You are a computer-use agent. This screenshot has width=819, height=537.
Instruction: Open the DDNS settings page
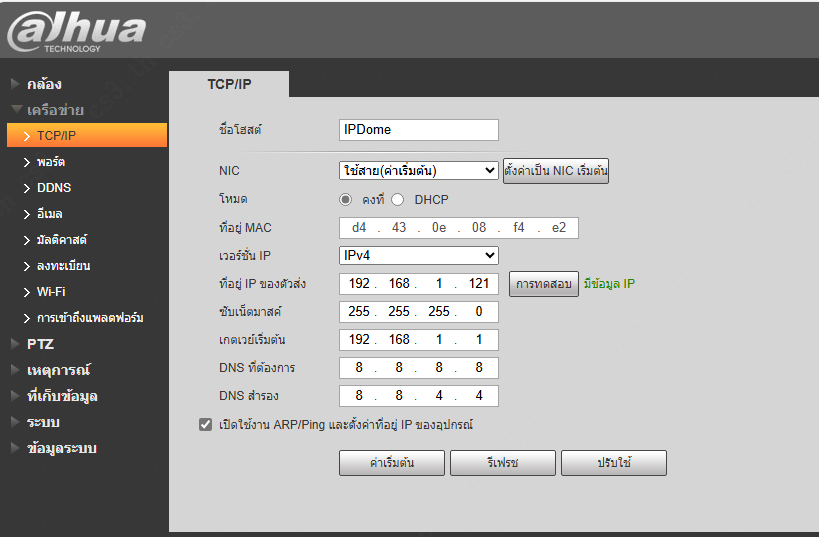[x=54, y=188]
